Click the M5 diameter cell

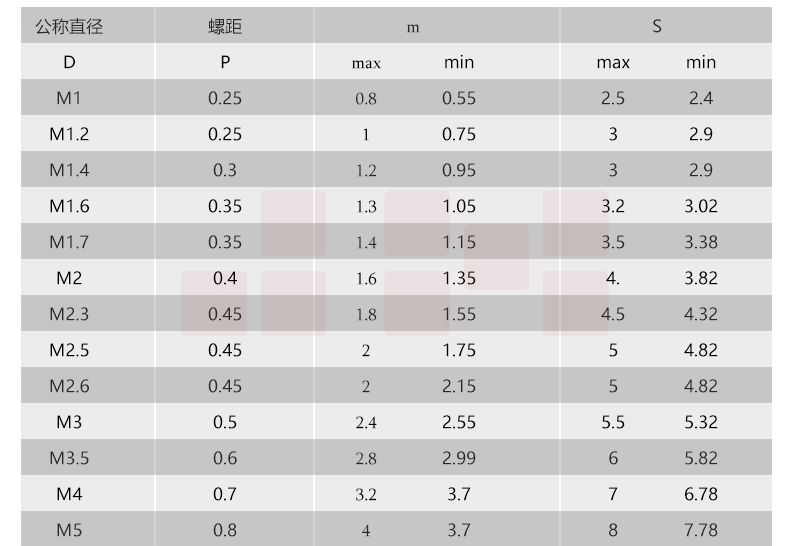(x=69, y=530)
